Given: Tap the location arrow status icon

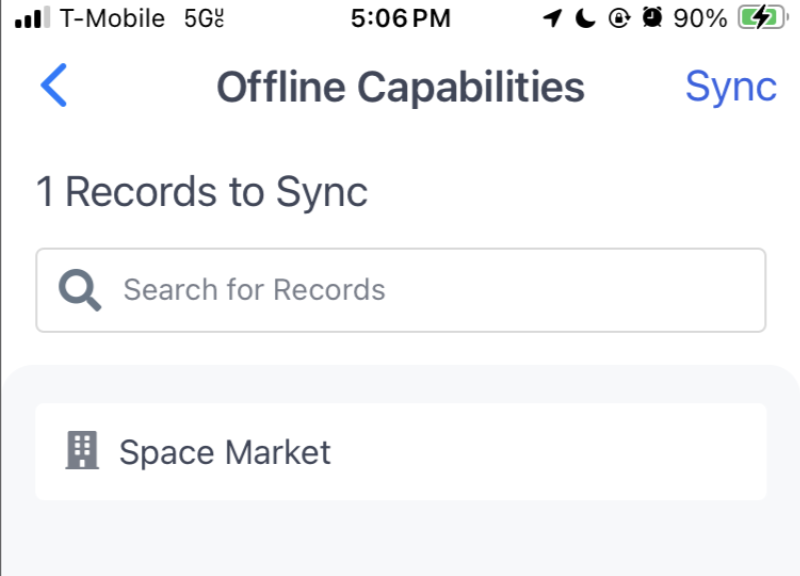Looking at the screenshot, I should pyautogui.click(x=553, y=18).
